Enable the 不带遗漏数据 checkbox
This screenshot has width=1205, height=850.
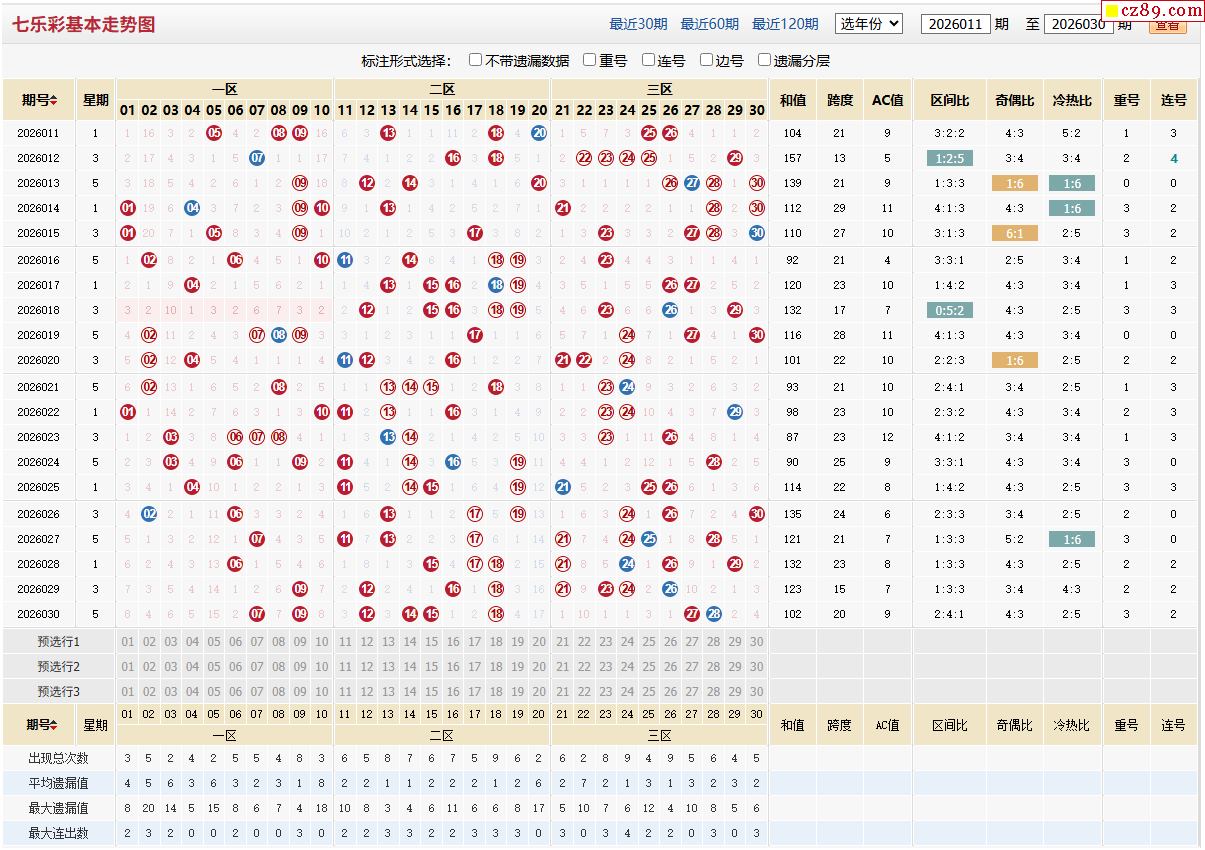coord(476,60)
